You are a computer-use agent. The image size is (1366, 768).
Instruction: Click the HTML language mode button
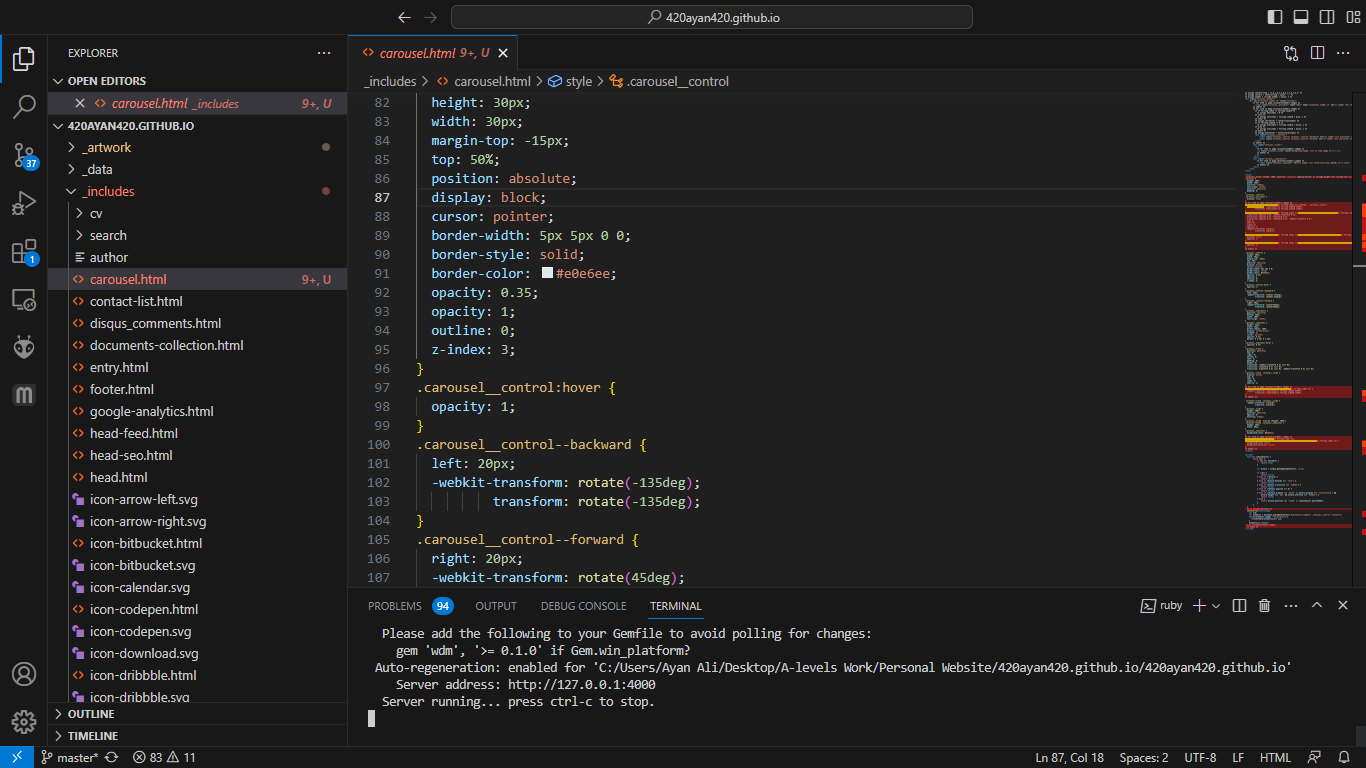(1275, 758)
